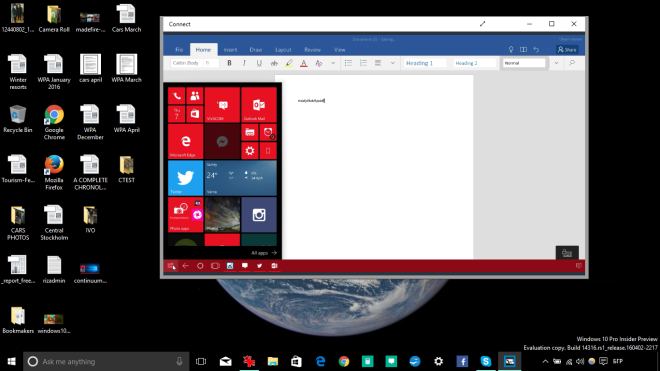
Task: Toggle italic formatting in Word ribbon
Action: point(244,63)
